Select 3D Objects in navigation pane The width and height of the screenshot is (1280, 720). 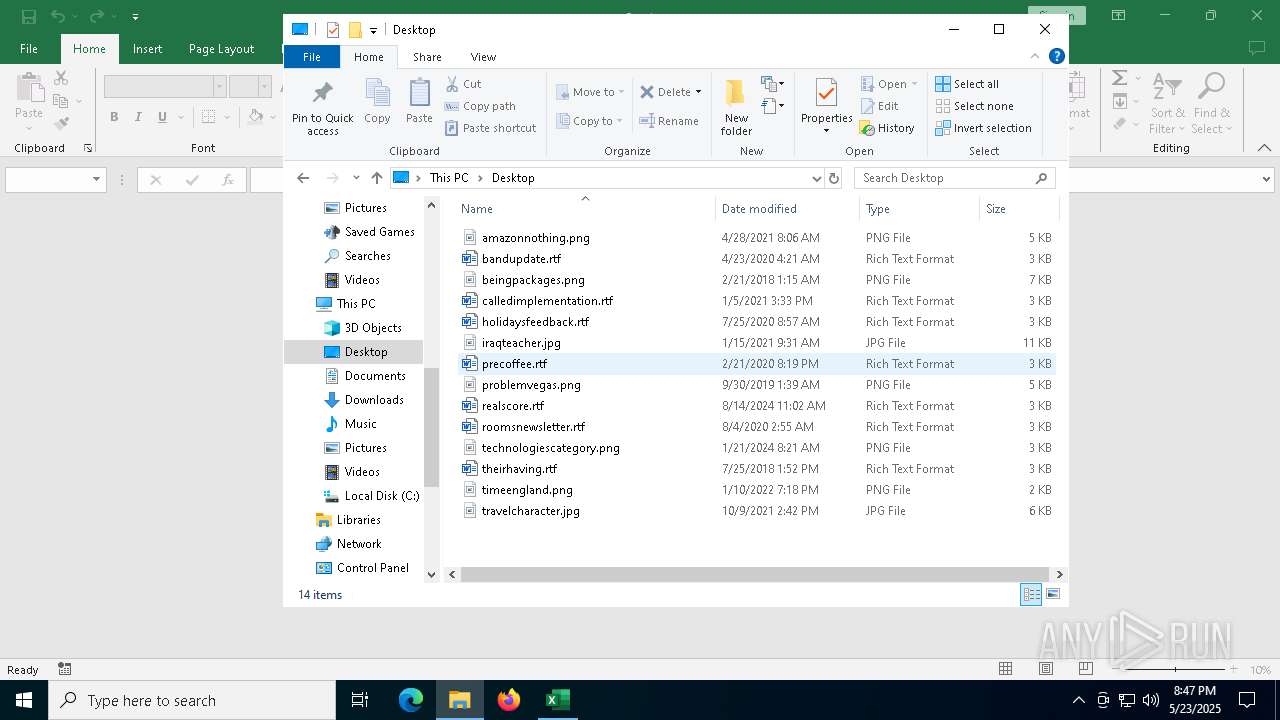(x=373, y=328)
